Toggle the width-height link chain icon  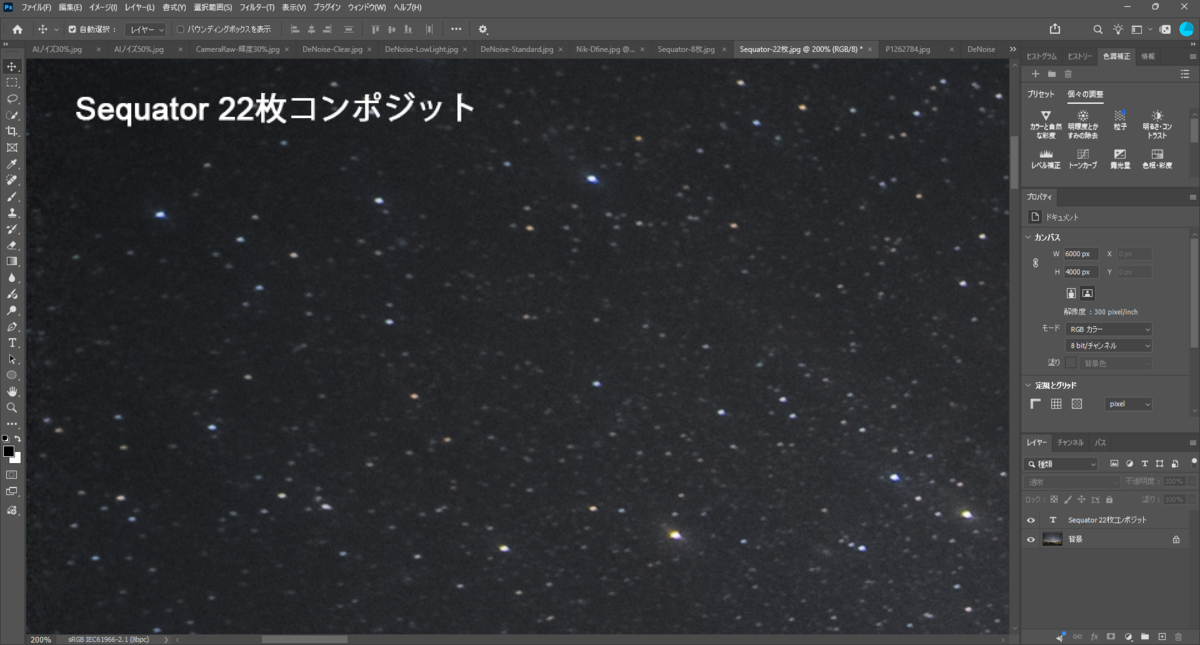coord(1036,263)
